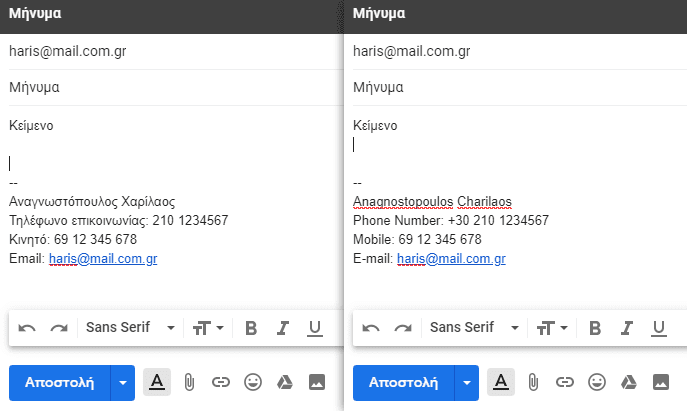The height and width of the screenshot is (411, 687).
Task: Click body text Κείμενο in right window
Action: (375, 126)
